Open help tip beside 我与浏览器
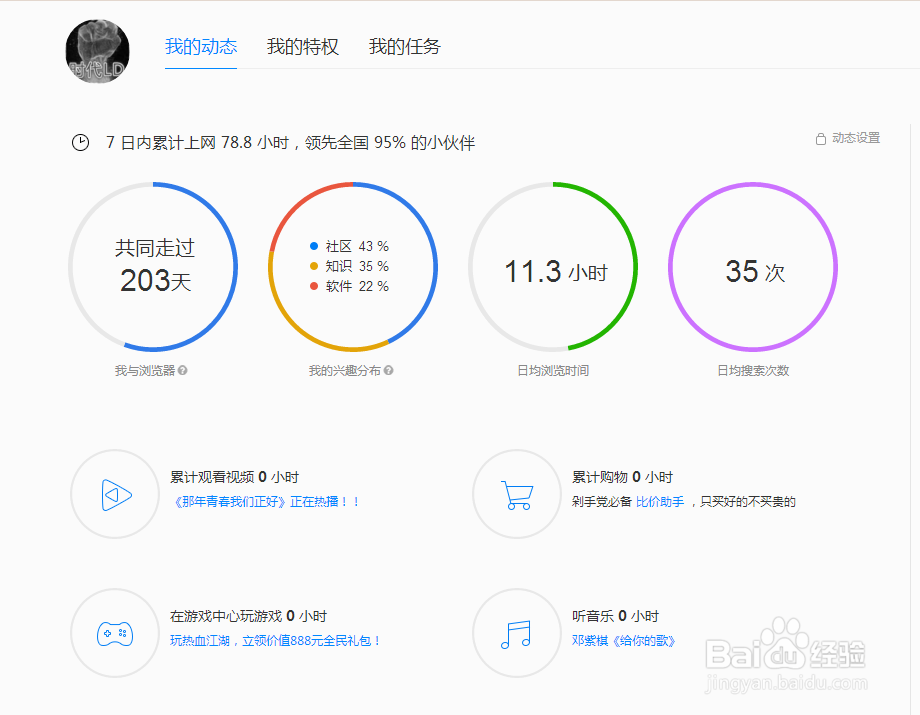The width and height of the screenshot is (920, 715). point(185,370)
